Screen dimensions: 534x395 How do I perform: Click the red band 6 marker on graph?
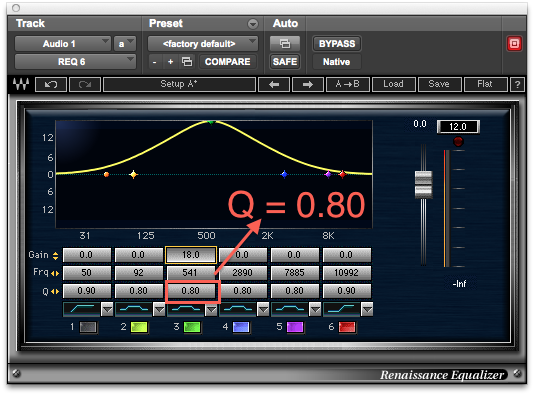342,174
